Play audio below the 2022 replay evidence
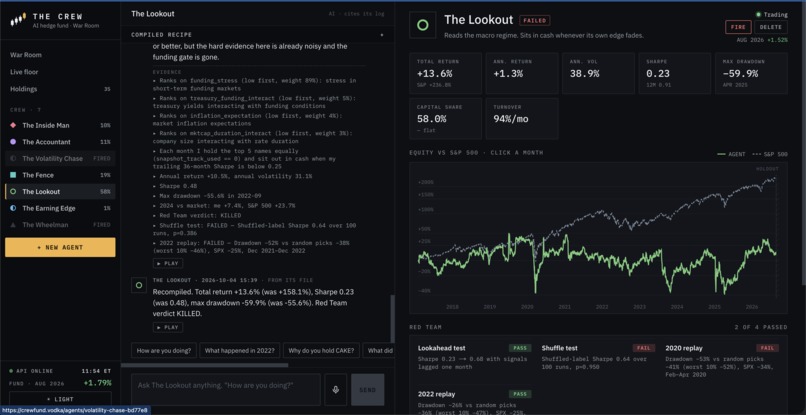Image resolution: width=806 pixels, height=415 pixels. (x=168, y=263)
